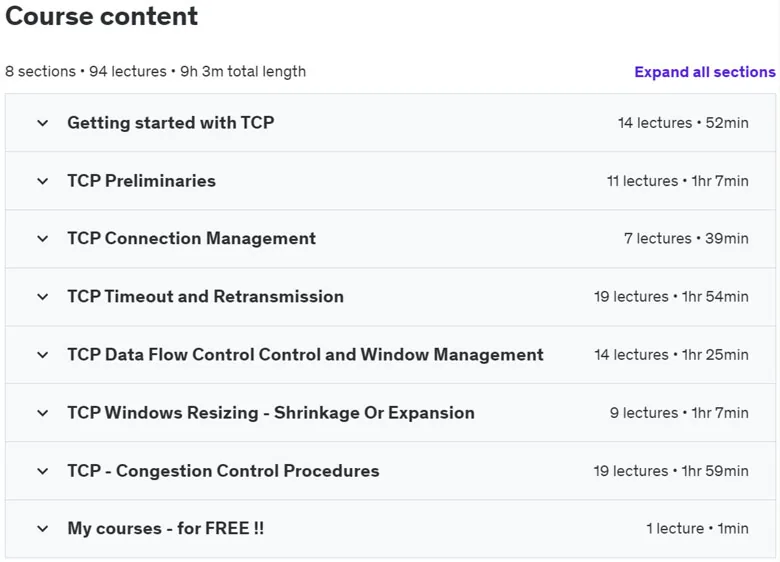Expand TCP Timeout and Retransmission chevron
780x562 pixels.
point(43,297)
